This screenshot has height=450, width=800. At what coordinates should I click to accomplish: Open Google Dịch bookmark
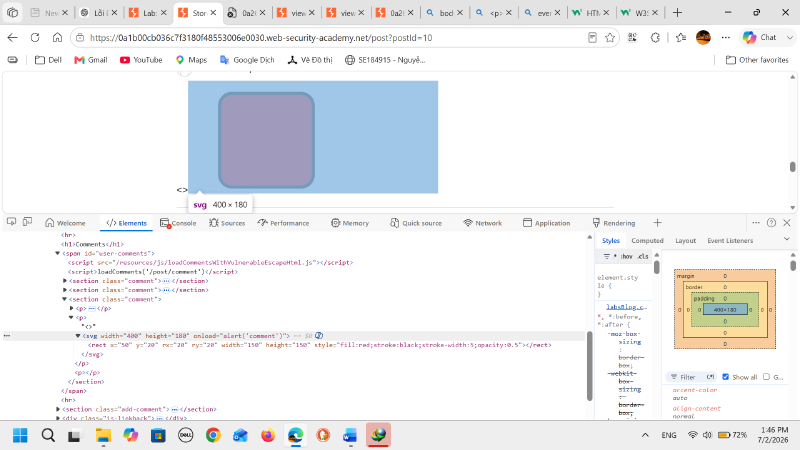[247, 60]
